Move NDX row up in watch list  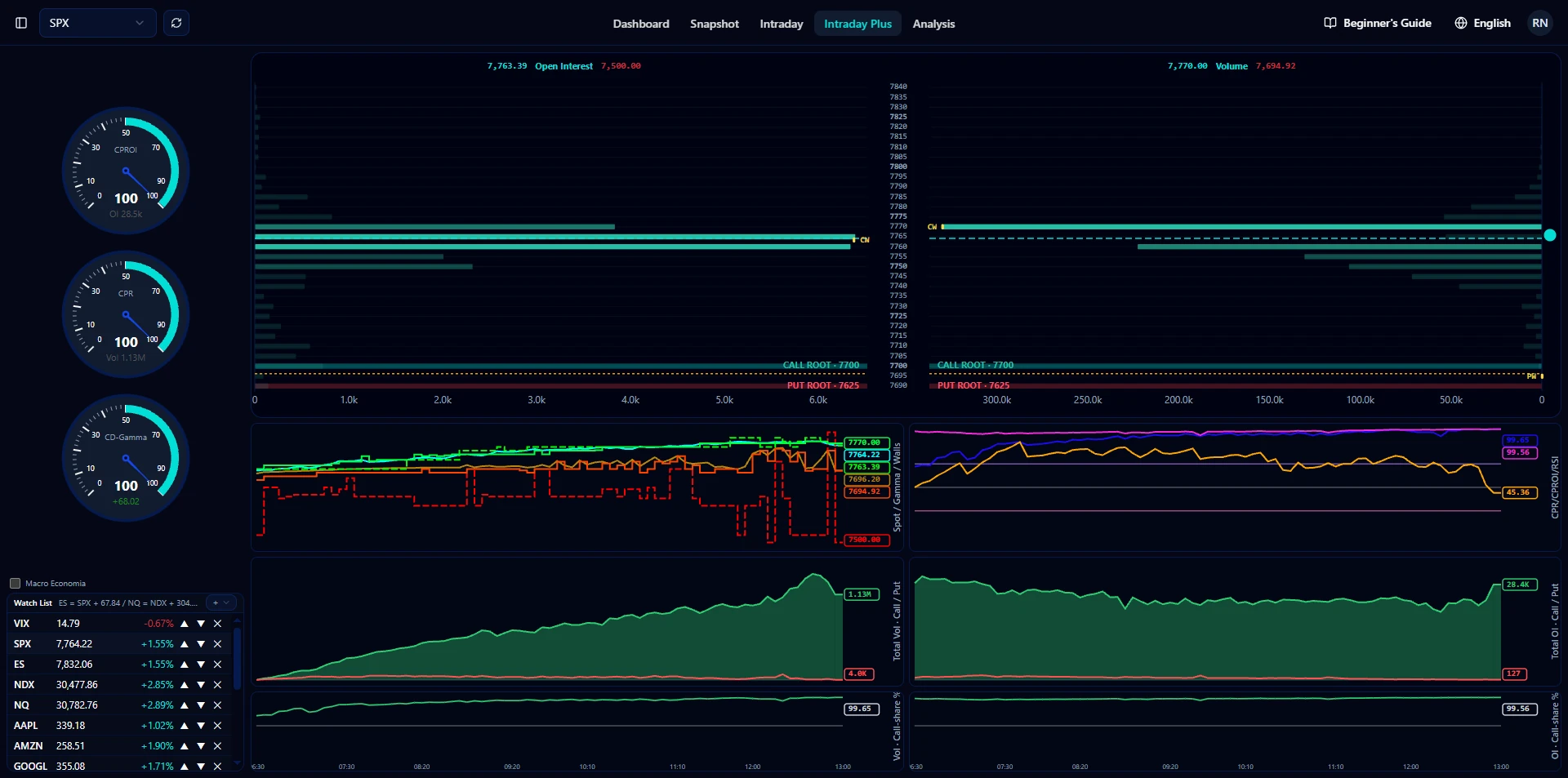185,685
